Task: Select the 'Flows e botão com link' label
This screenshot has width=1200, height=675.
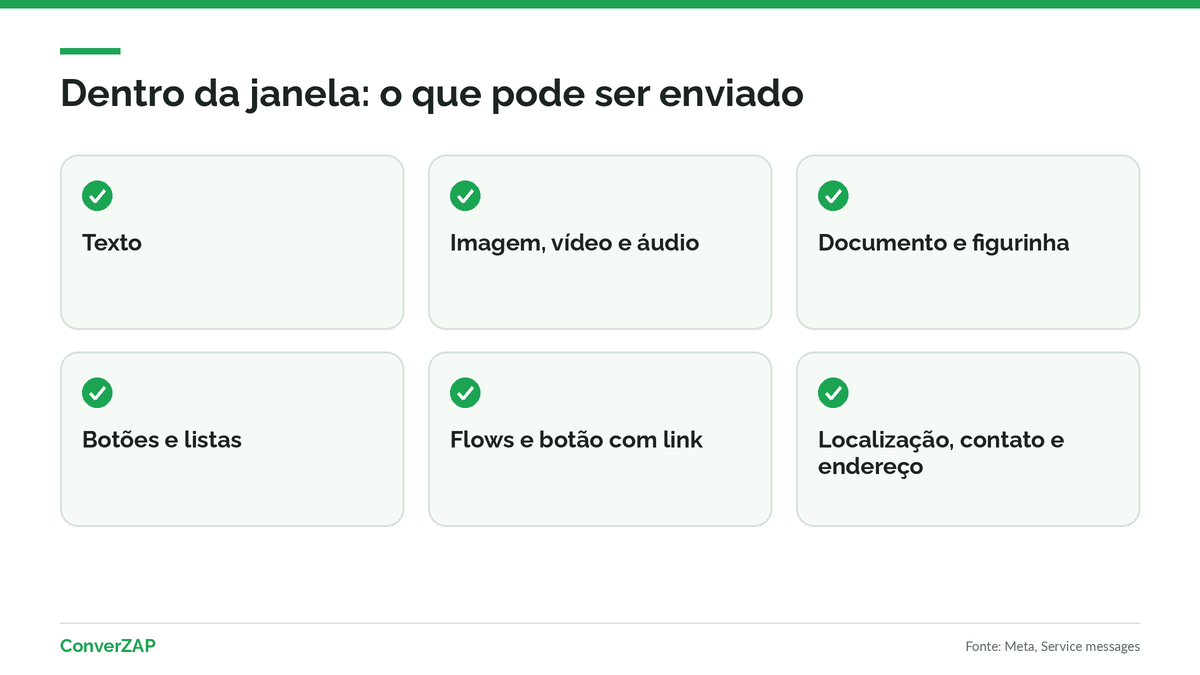Action: pyautogui.click(x=576, y=440)
